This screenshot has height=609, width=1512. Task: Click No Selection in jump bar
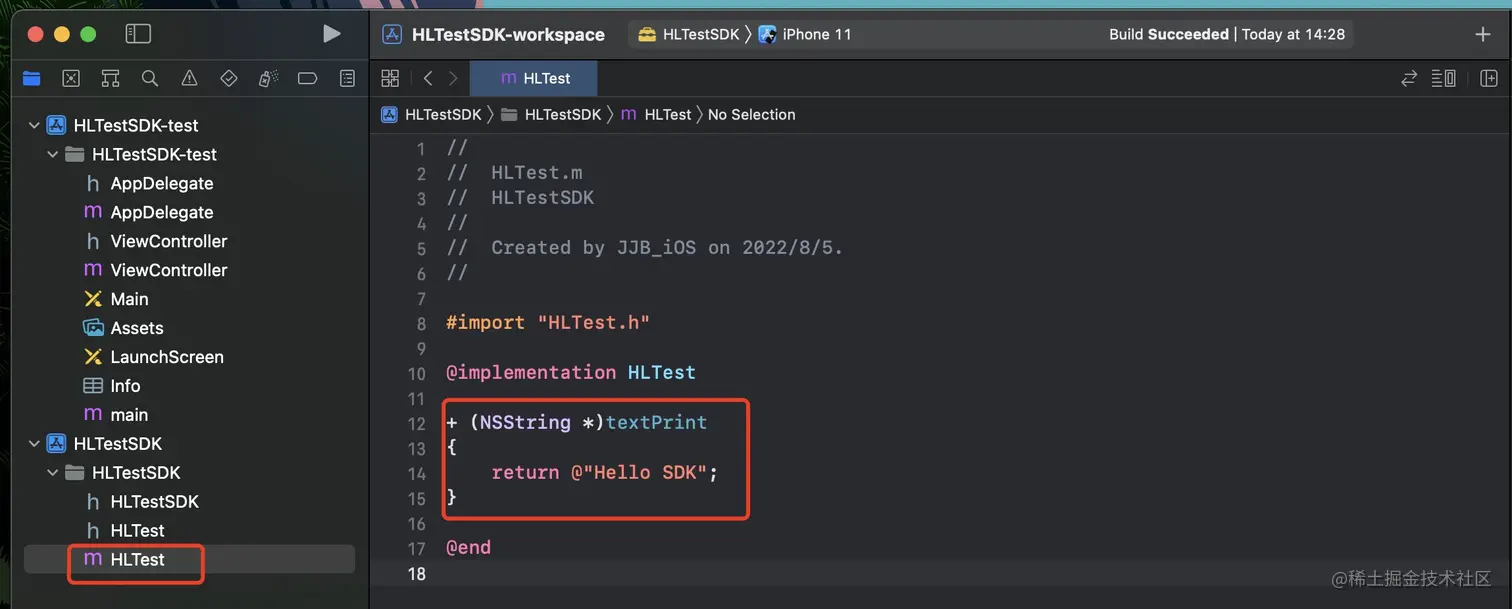pyautogui.click(x=752, y=114)
